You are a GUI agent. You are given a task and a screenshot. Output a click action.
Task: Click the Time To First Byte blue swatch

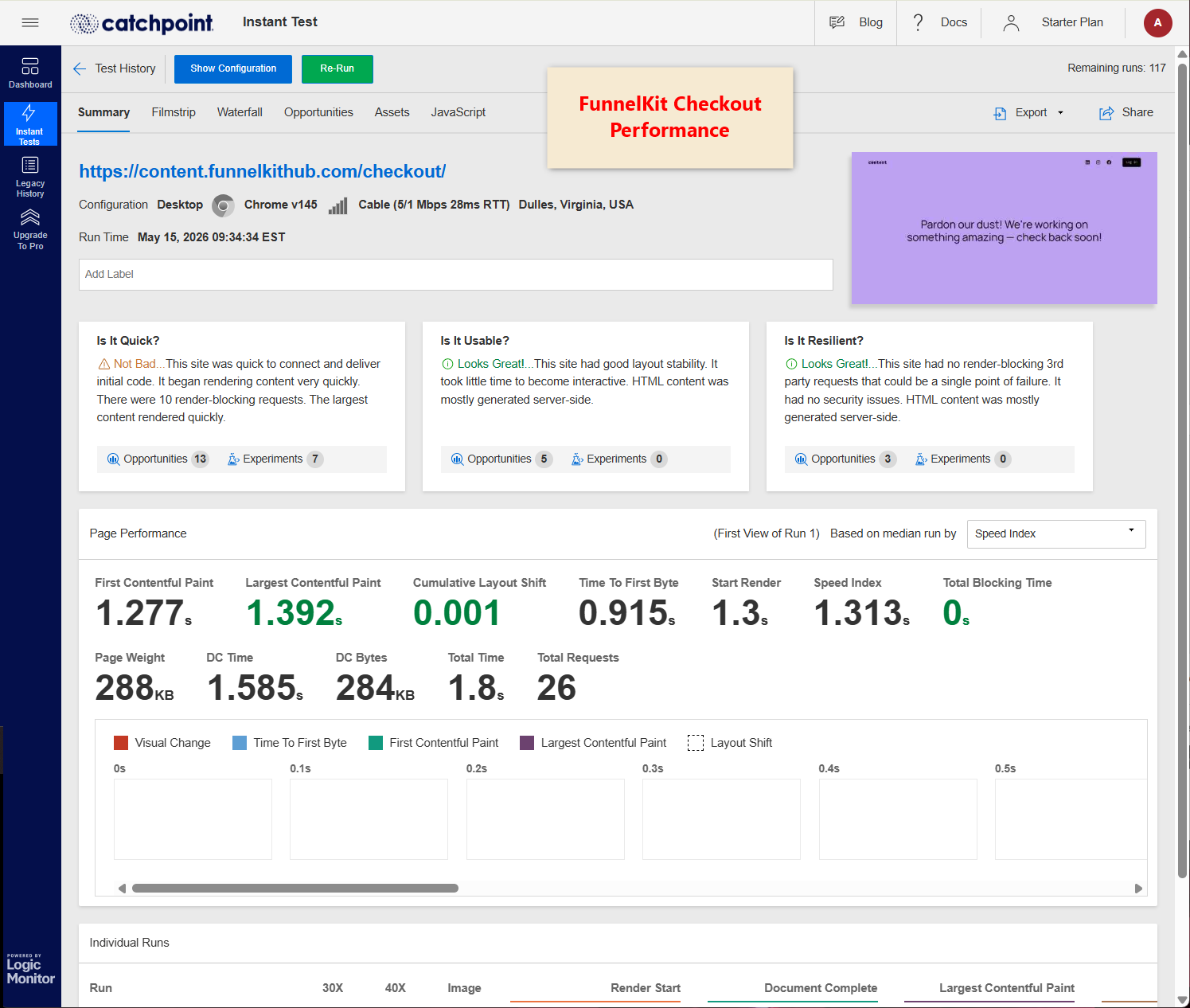coord(240,743)
